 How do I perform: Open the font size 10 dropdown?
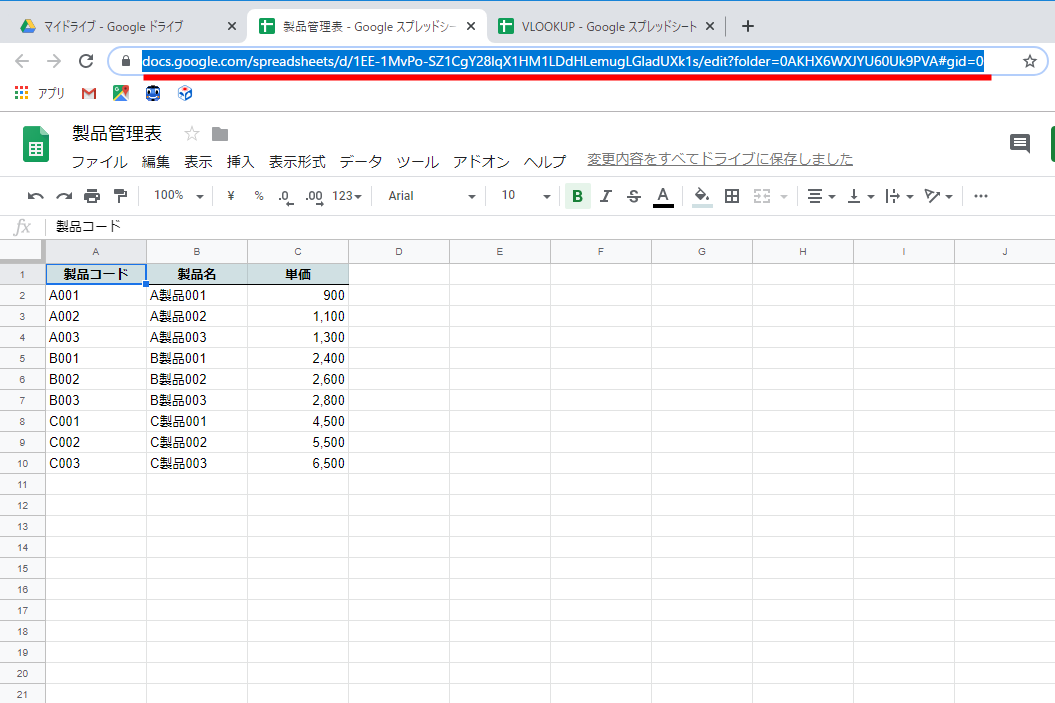(x=525, y=196)
